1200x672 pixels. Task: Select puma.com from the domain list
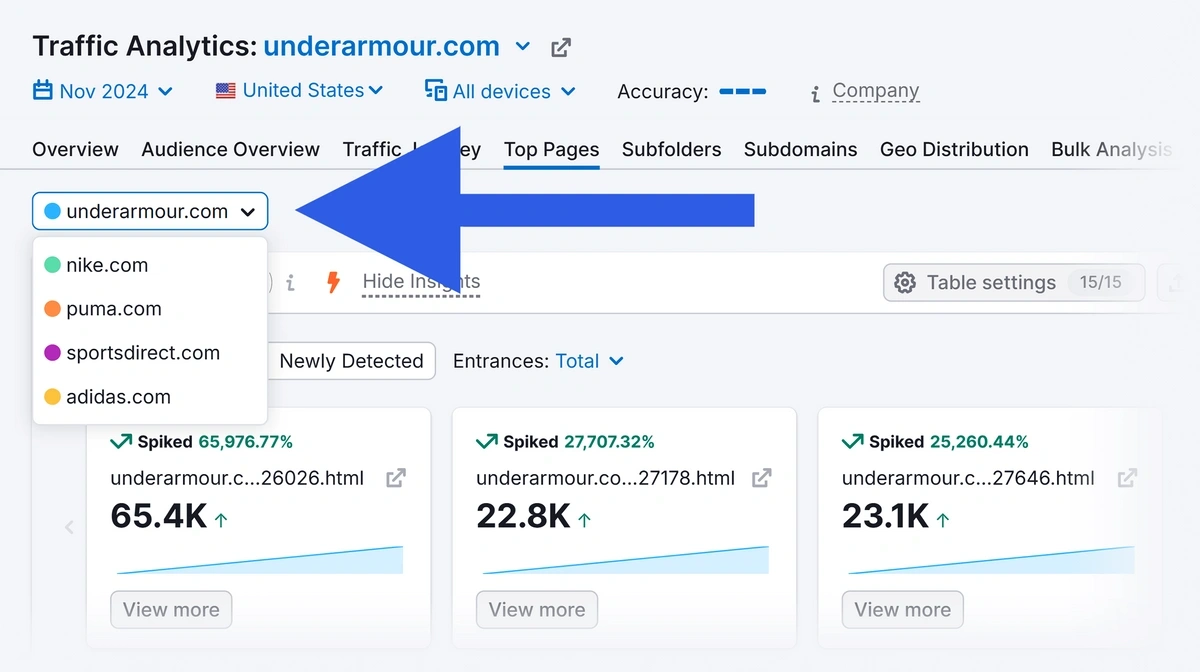pos(150,309)
